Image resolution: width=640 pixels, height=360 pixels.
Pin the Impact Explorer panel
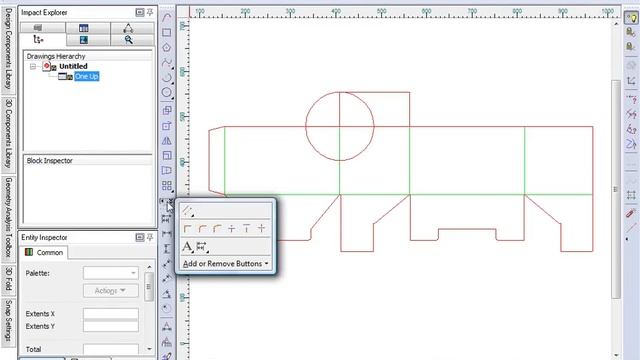(x=150, y=13)
